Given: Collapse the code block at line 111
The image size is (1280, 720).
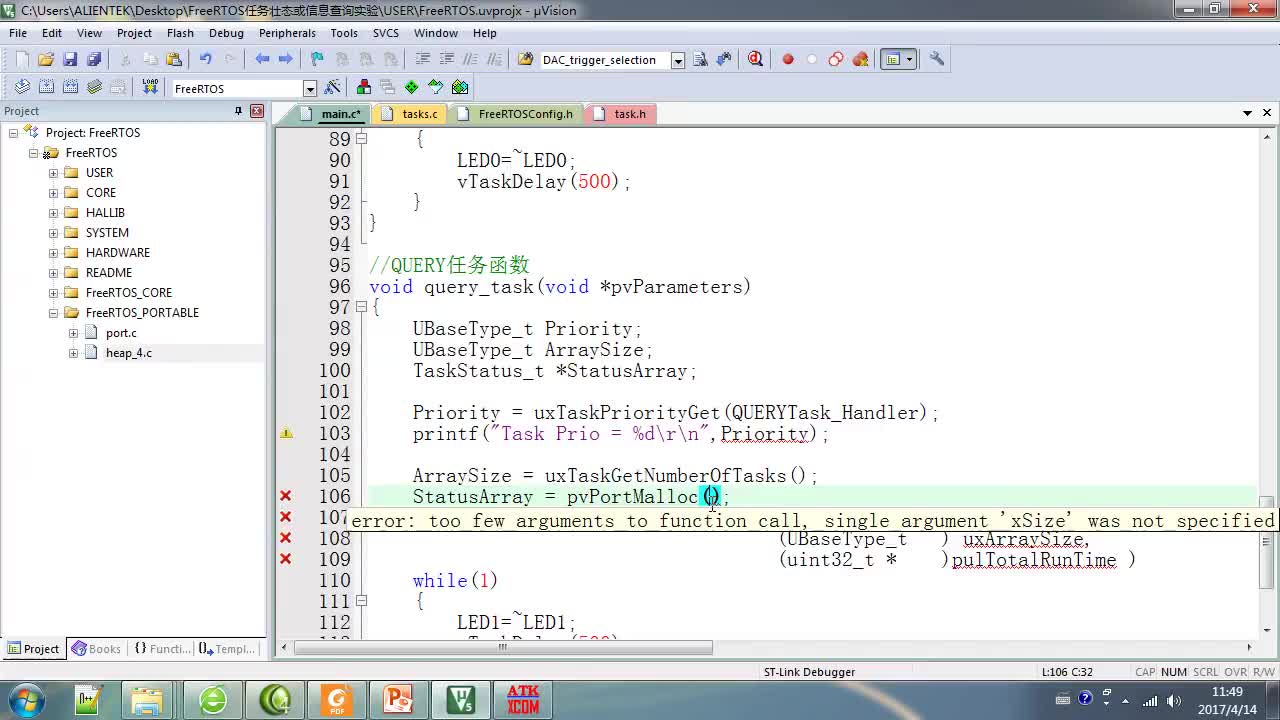Looking at the screenshot, I should point(362,601).
